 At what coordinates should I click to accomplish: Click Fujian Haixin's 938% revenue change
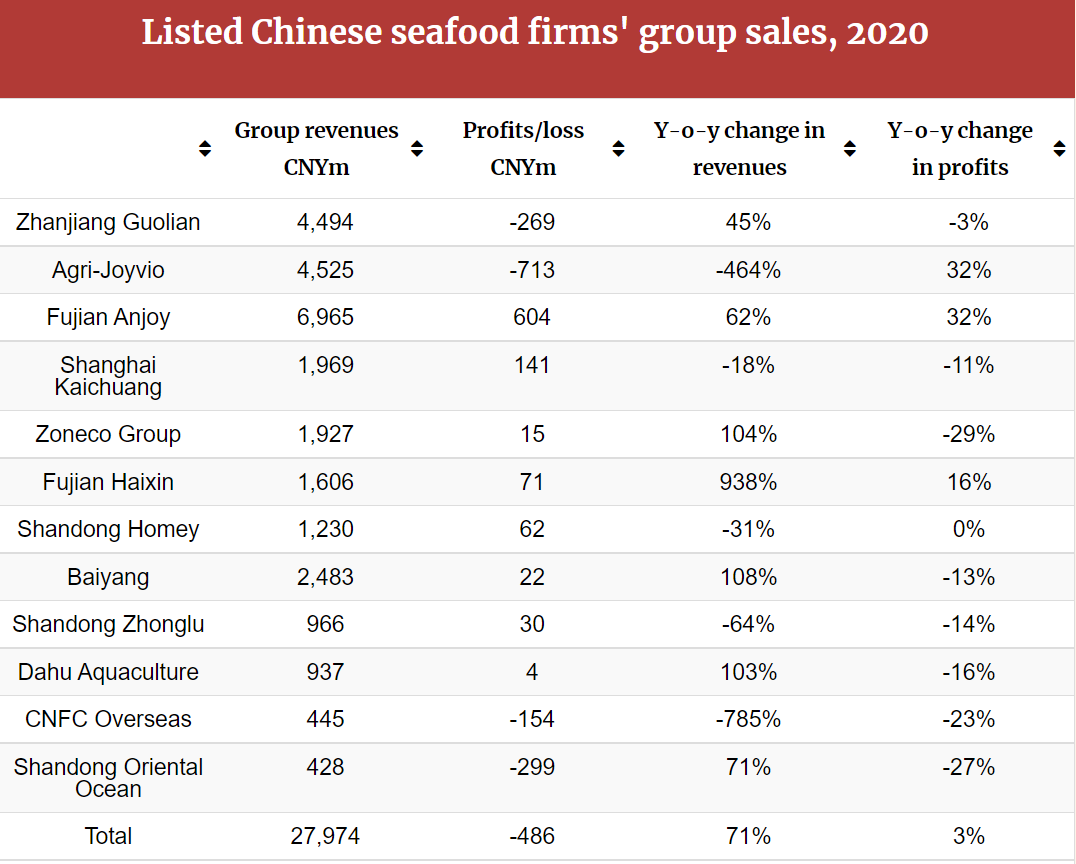748,482
